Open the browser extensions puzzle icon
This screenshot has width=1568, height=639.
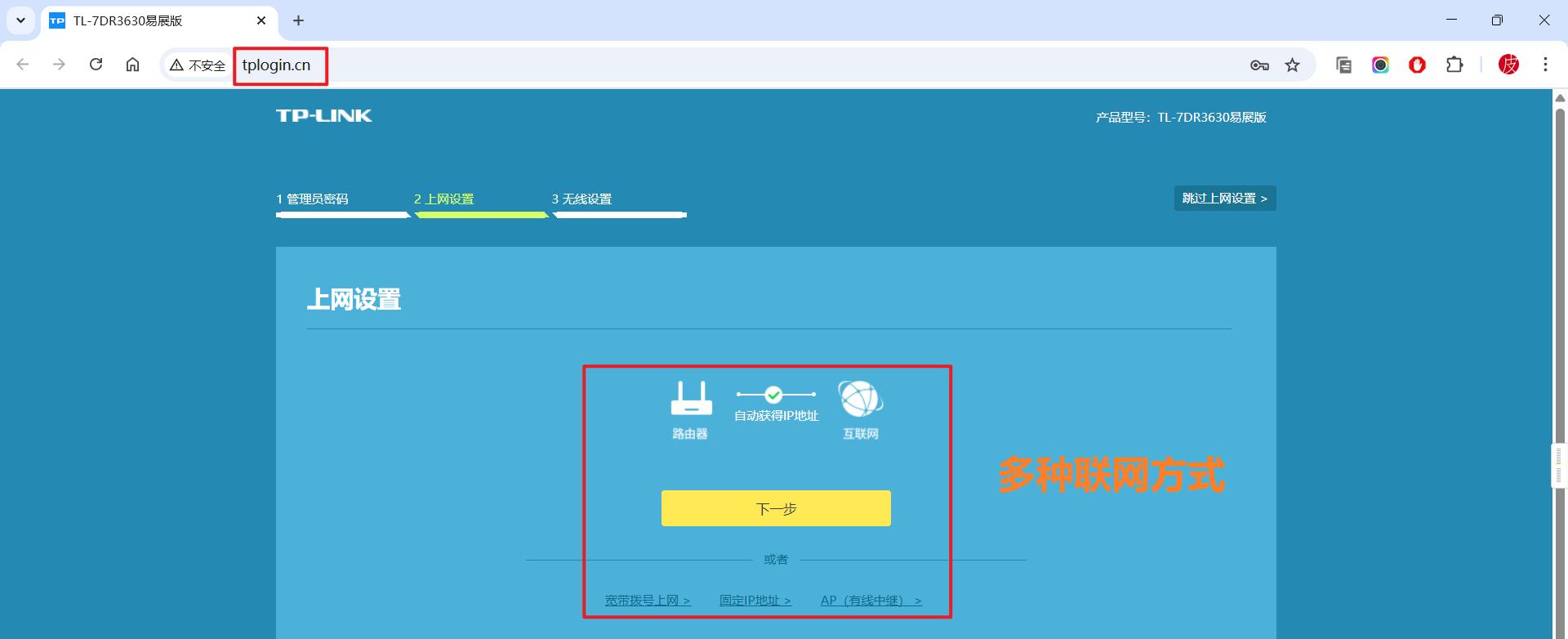point(1454,65)
